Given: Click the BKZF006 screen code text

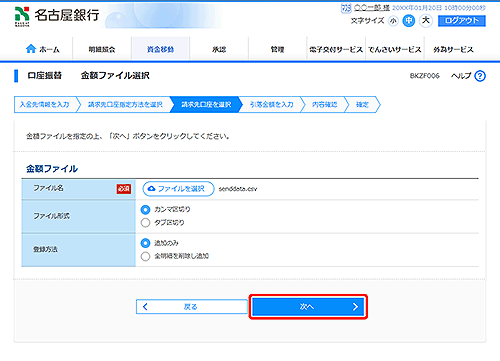Looking at the screenshot, I should tap(425, 76).
